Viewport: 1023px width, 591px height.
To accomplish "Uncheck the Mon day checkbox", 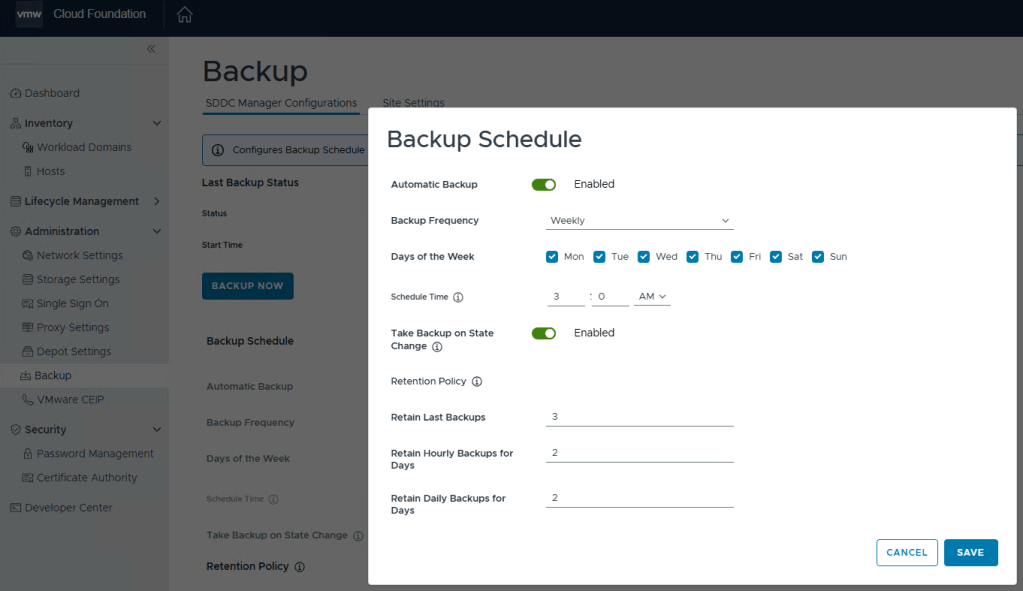I will pos(552,257).
